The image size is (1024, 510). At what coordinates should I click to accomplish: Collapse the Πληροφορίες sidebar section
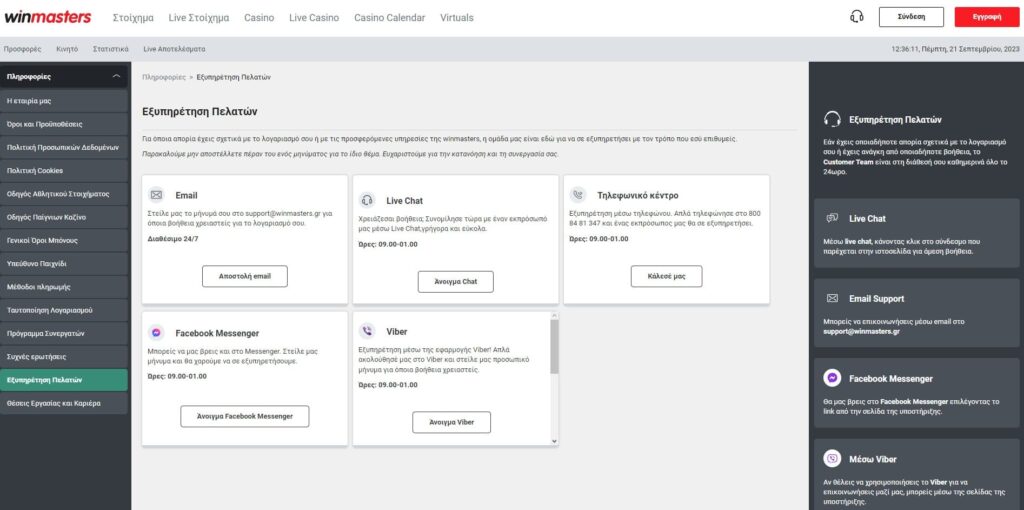(x=116, y=76)
